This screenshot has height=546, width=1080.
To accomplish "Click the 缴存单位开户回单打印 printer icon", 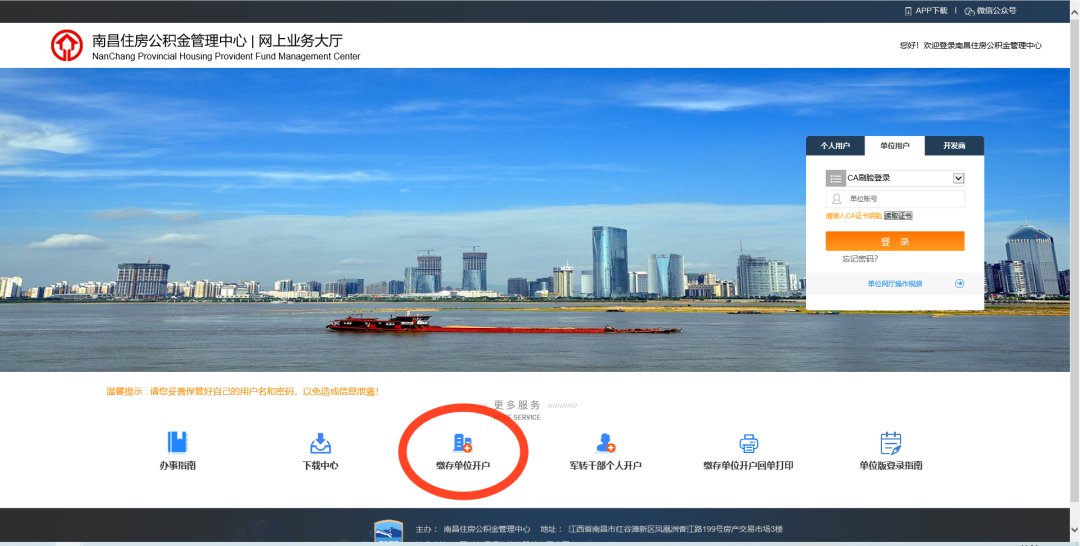I will (748, 443).
